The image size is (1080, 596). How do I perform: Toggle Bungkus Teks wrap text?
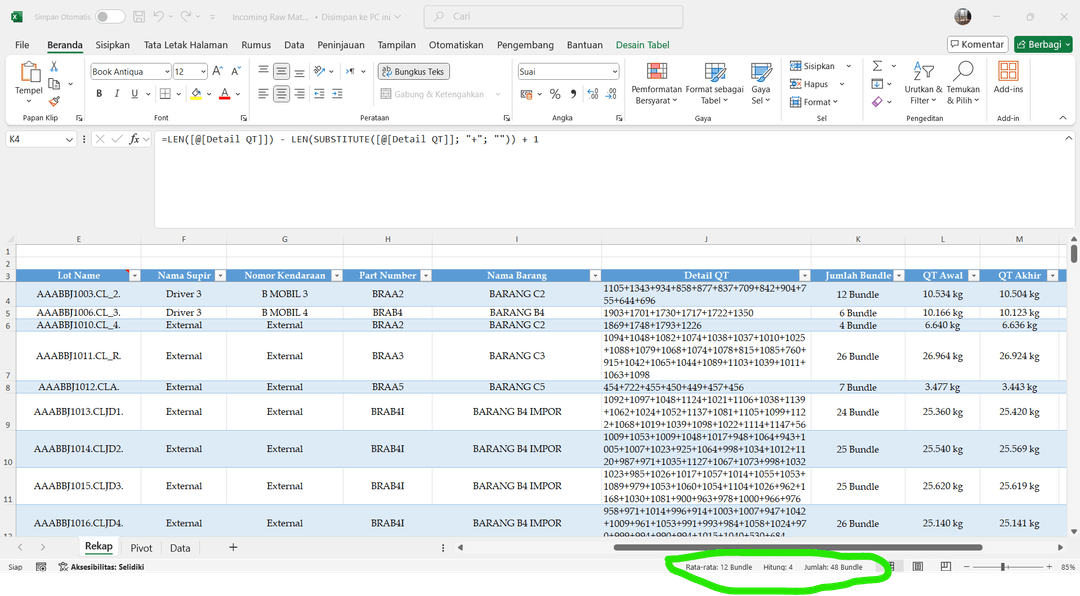coord(414,72)
